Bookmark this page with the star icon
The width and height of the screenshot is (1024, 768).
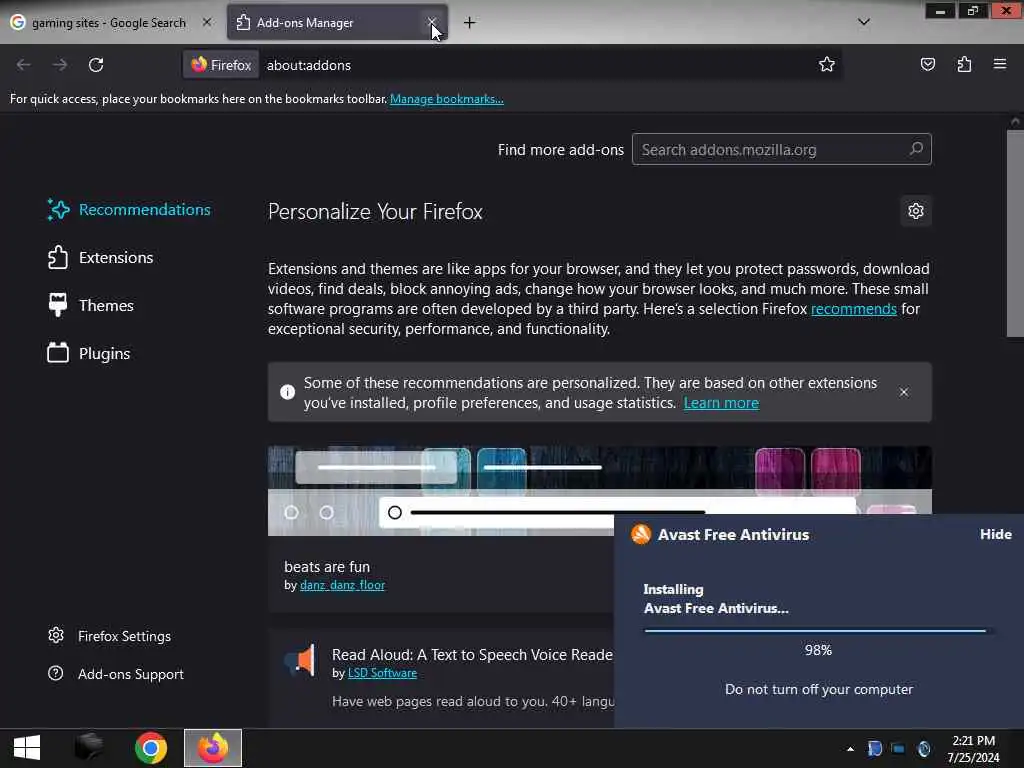(827, 64)
